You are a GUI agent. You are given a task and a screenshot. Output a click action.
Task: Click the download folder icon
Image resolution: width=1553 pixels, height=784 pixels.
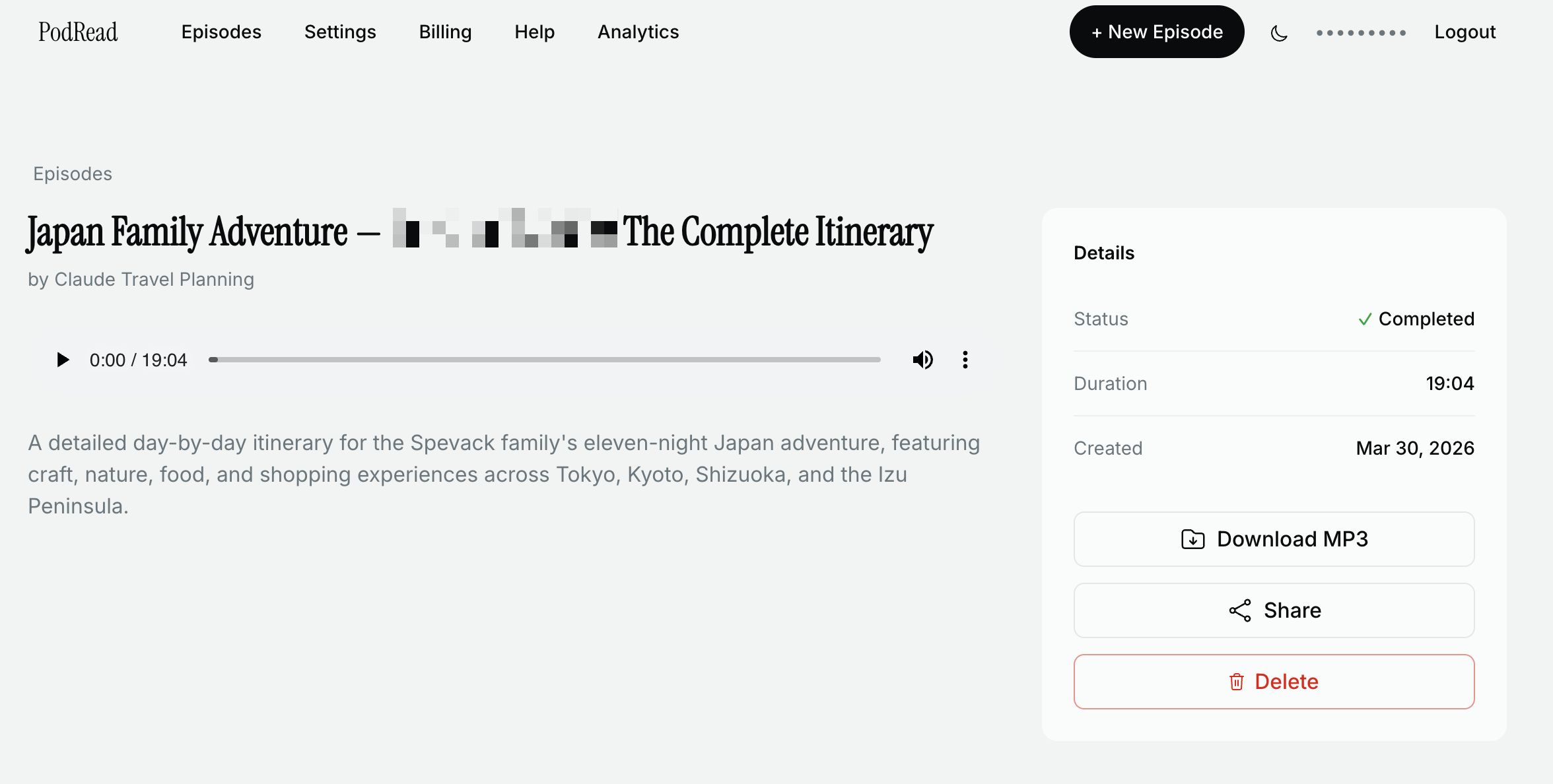[x=1192, y=539]
